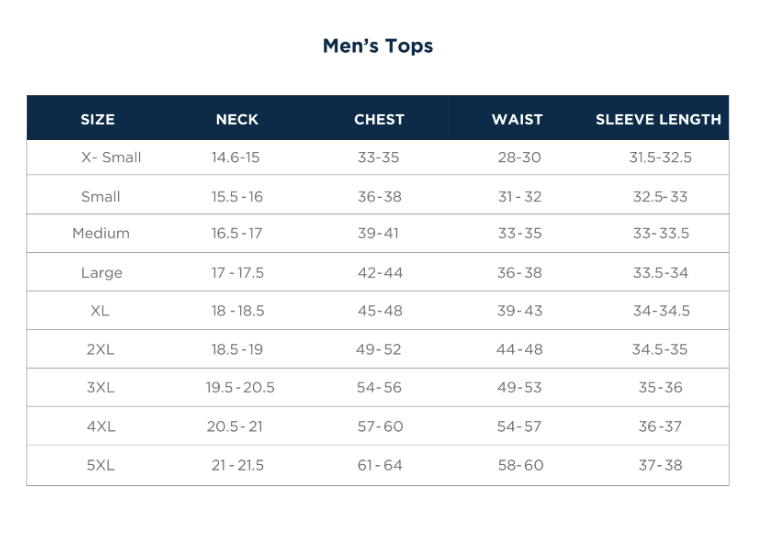Click the XL waist value 39-43
This screenshot has width=757, height=538.
pos(520,311)
